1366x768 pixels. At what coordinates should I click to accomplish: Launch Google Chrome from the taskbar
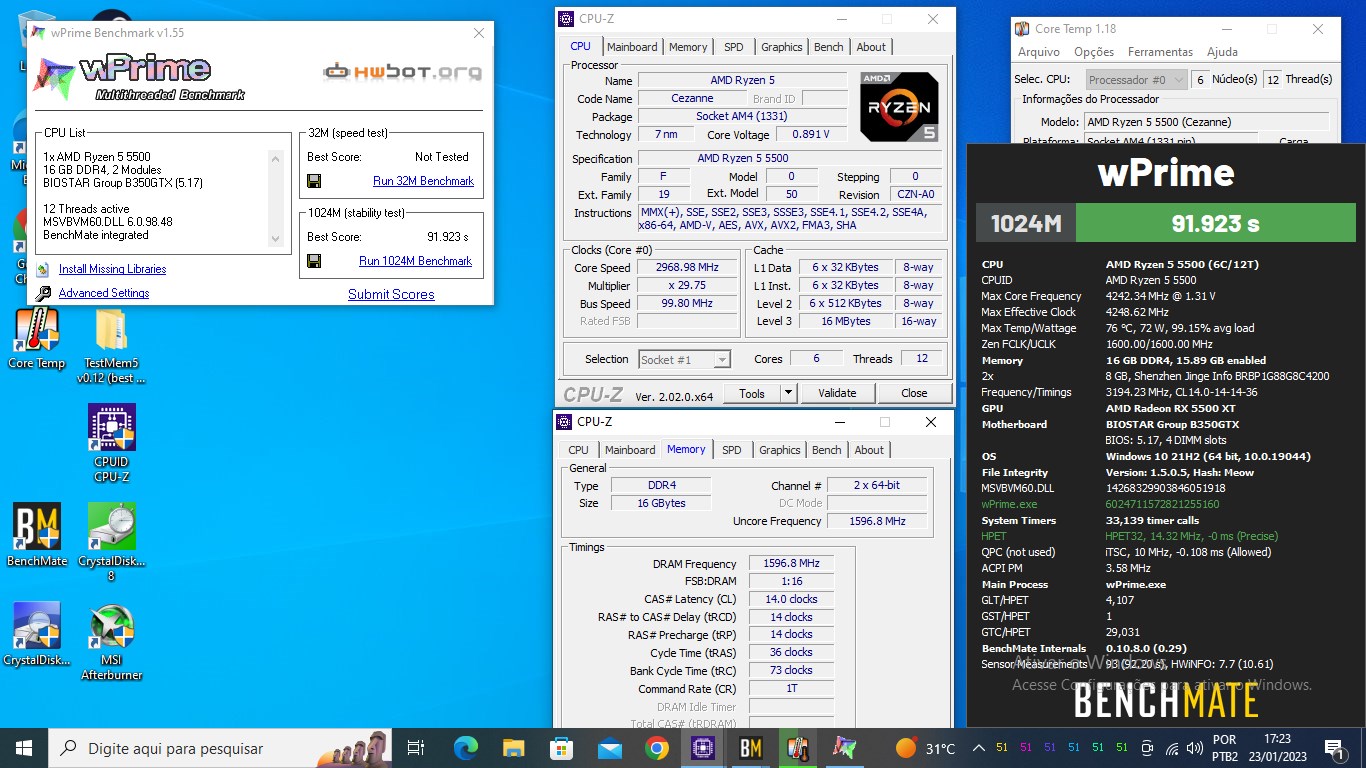[x=657, y=747]
